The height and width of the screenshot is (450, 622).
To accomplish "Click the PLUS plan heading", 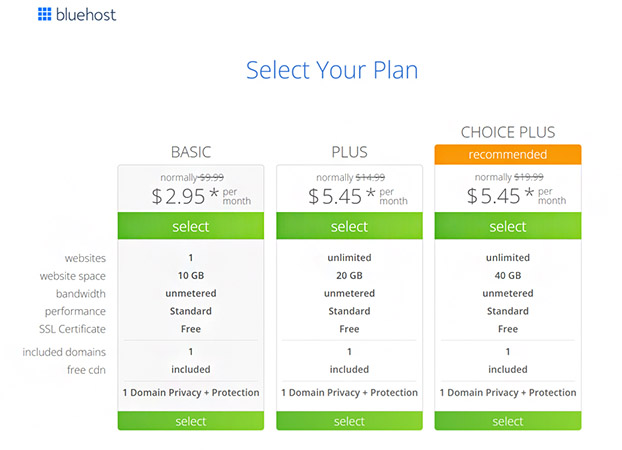I will click(x=349, y=152).
